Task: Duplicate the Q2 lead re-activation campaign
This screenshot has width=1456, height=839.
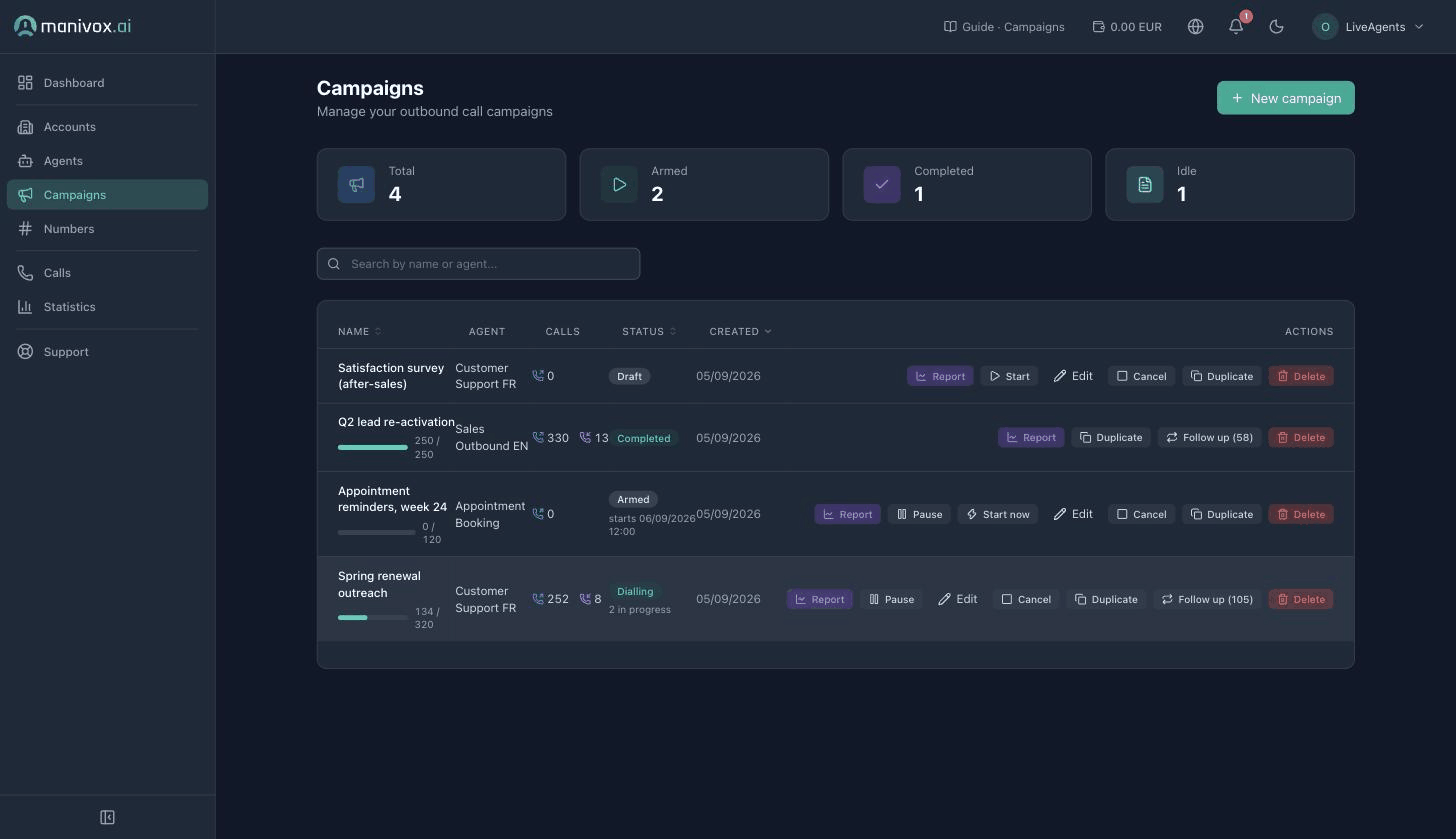Action: 1110,437
